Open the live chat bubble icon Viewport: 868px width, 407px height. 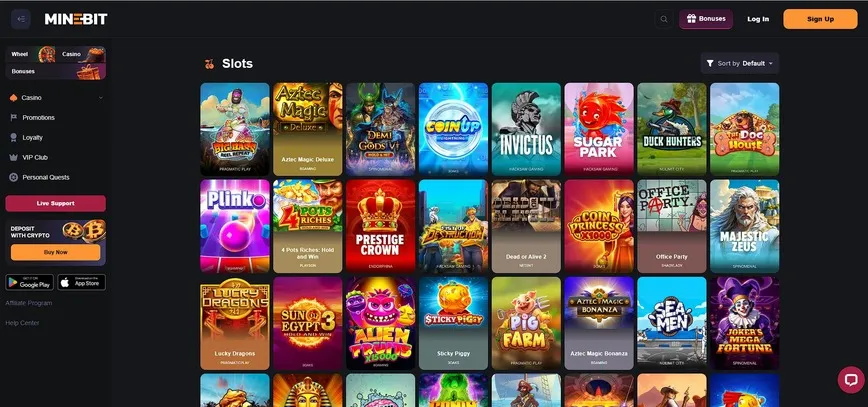851,380
